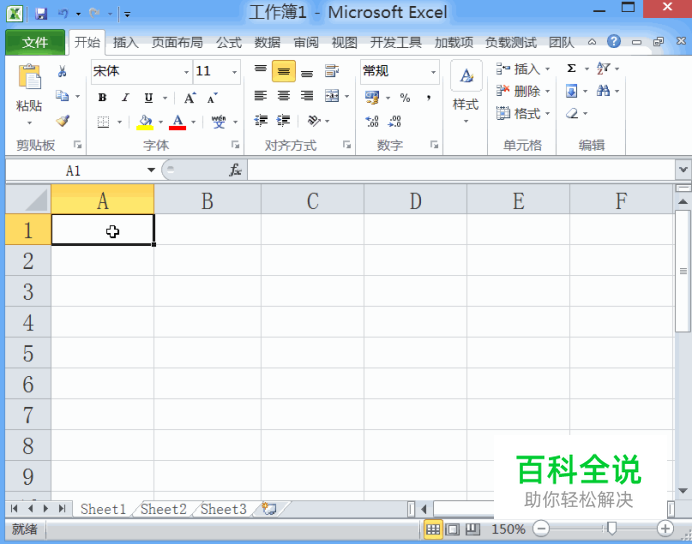Toggle middle vertical alignment
This screenshot has width=692, height=544.
(284, 71)
